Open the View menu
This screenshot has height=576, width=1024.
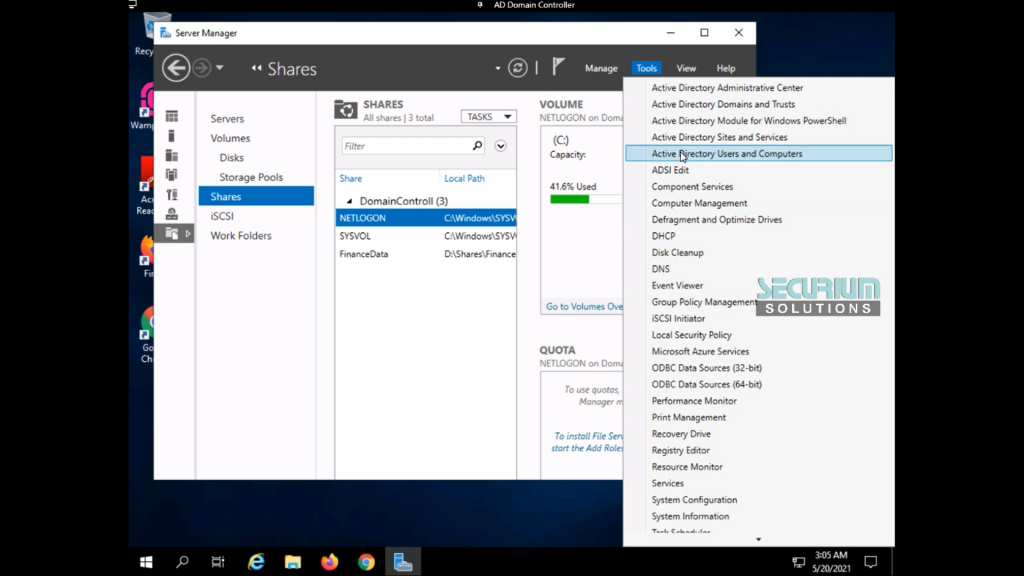[x=686, y=68]
